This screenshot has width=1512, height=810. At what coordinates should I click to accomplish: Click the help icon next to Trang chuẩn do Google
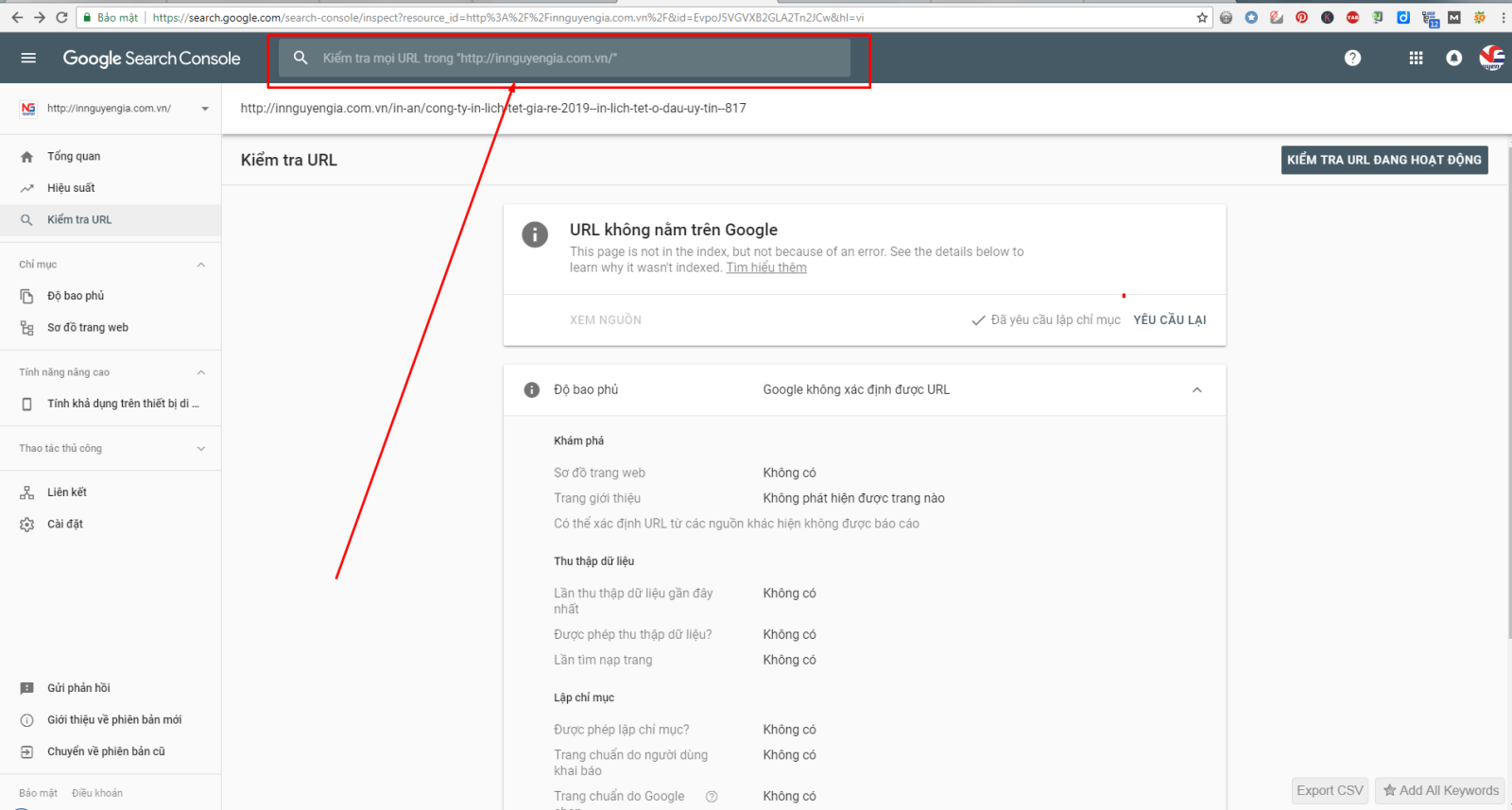(x=712, y=797)
